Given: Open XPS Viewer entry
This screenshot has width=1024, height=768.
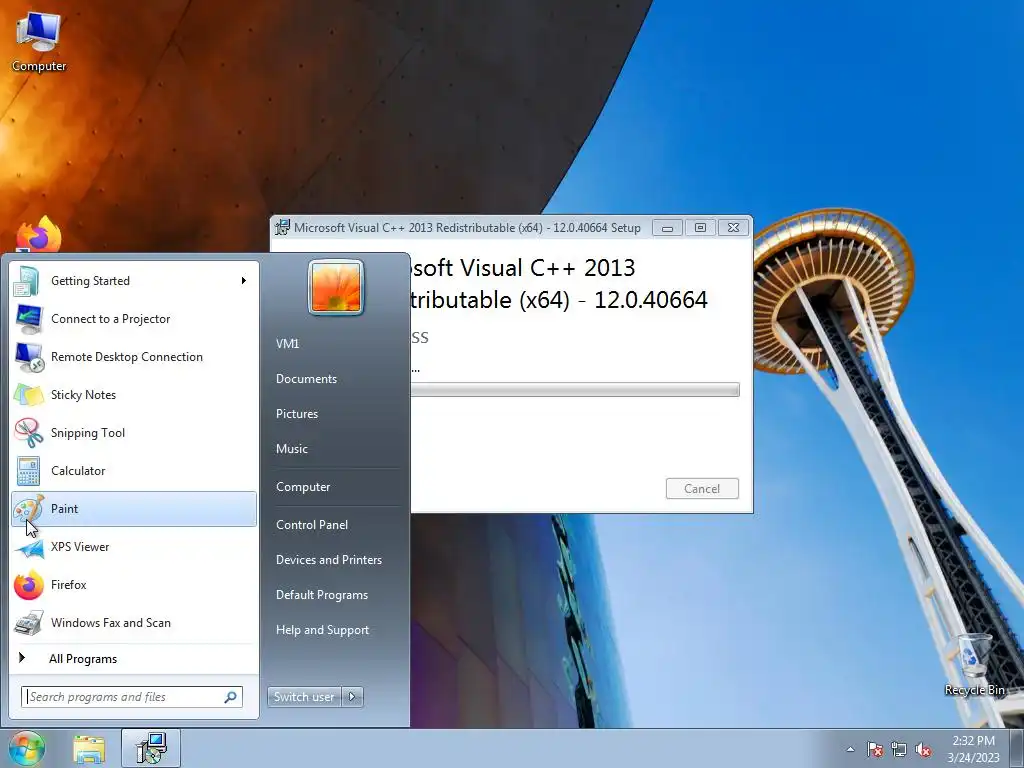Looking at the screenshot, I should [134, 547].
